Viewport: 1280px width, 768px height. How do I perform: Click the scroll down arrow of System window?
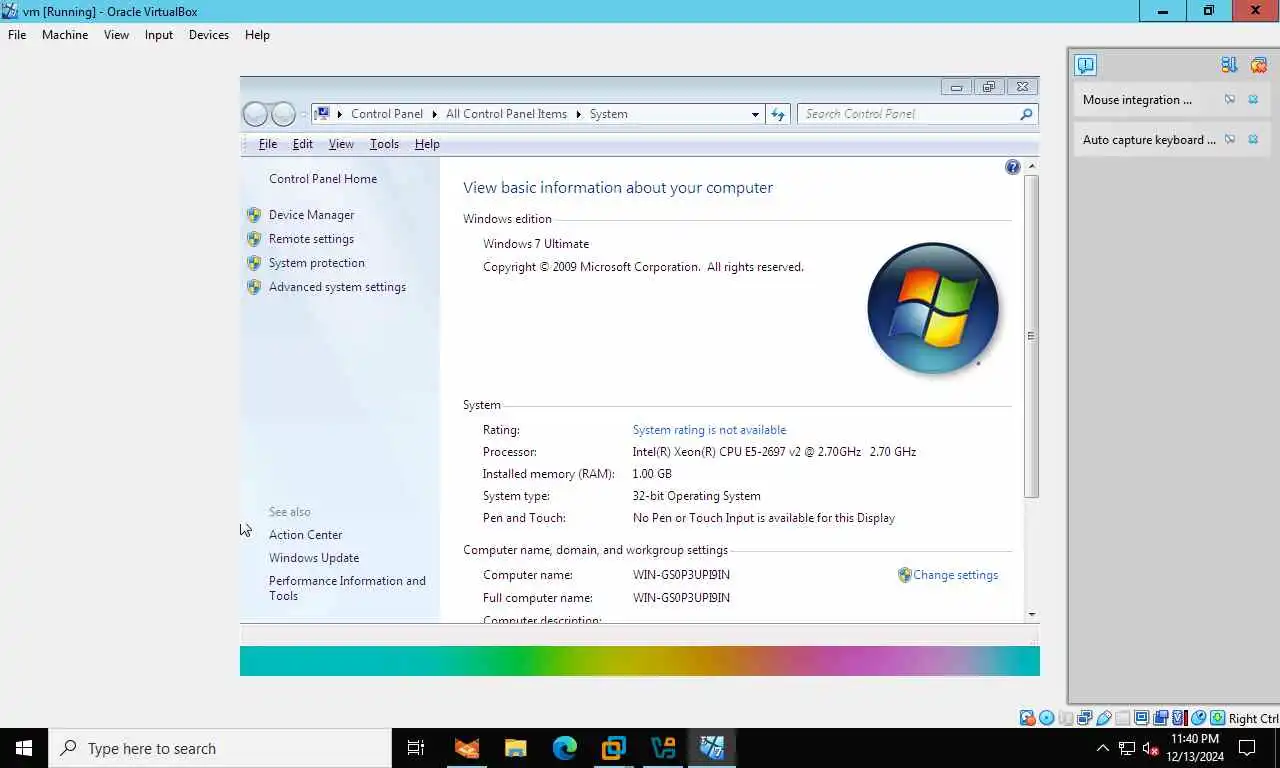[1032, 615]
